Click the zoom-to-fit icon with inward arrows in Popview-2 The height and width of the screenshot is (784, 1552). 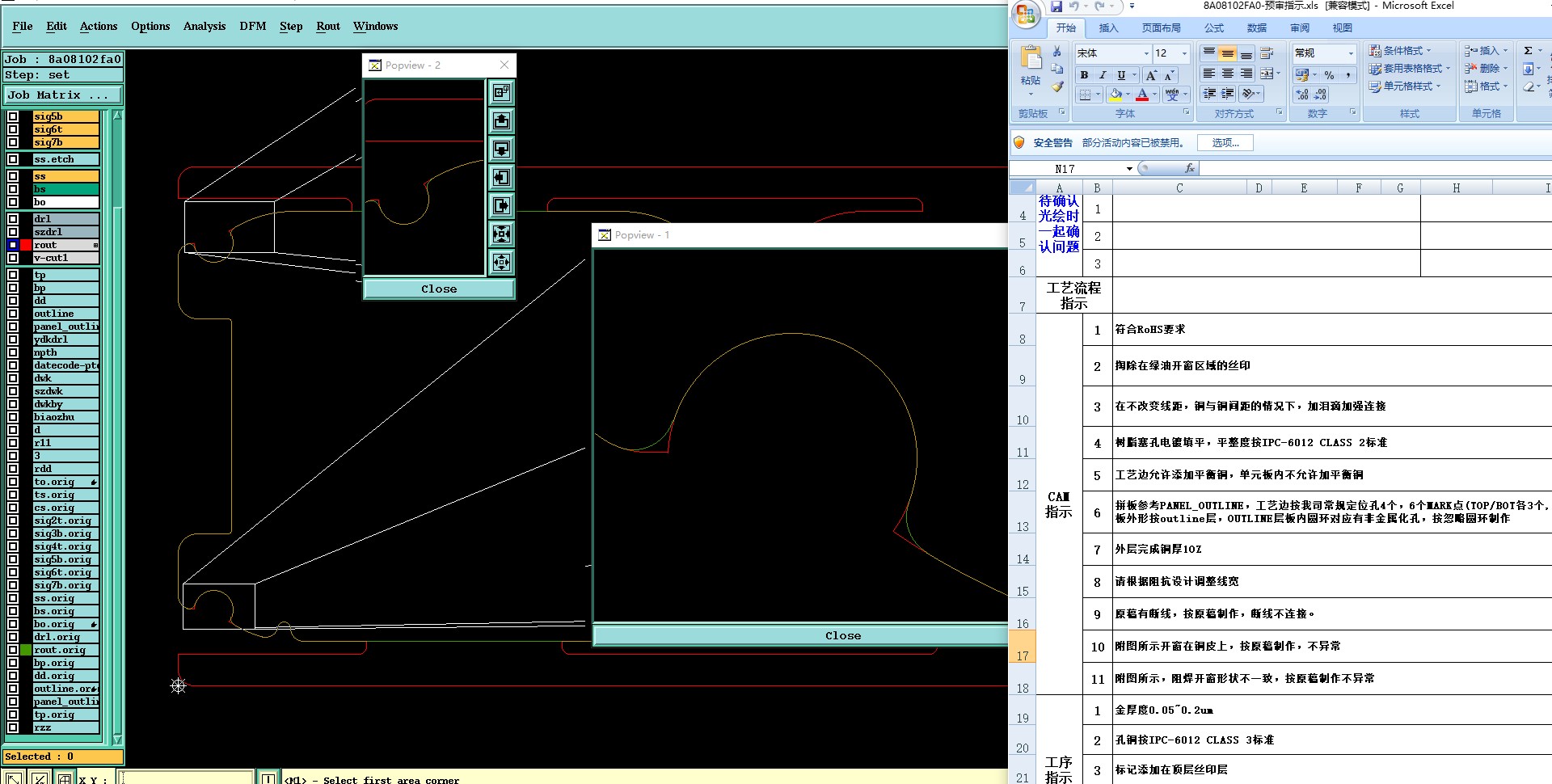coord(501,234)
